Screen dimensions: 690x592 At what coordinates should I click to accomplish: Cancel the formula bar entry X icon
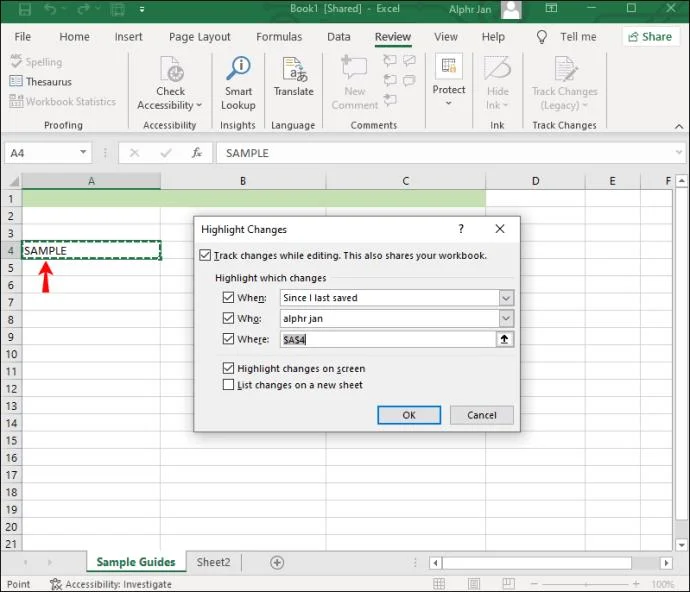[x=135, y=153]
